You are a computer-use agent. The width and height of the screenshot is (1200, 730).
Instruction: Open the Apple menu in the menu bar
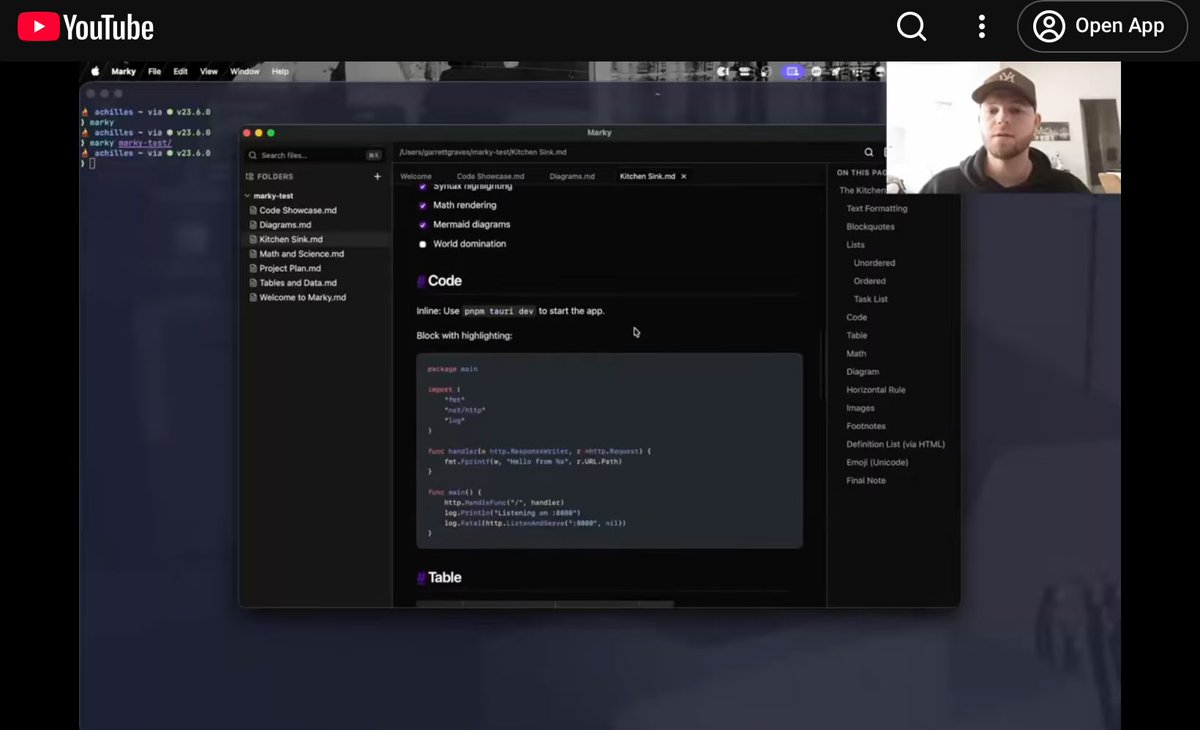pos(96,71)
